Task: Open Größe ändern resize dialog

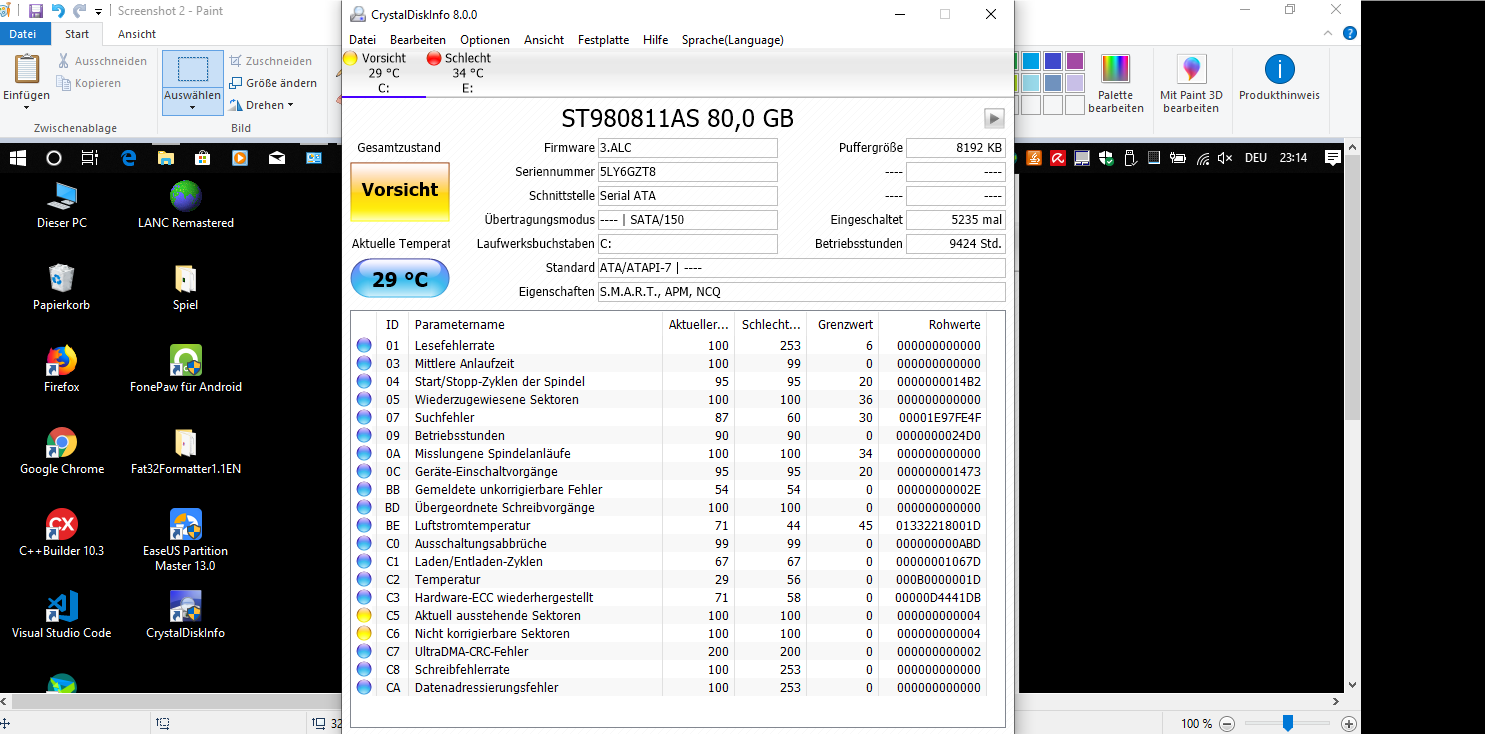Action: point(273,83)
